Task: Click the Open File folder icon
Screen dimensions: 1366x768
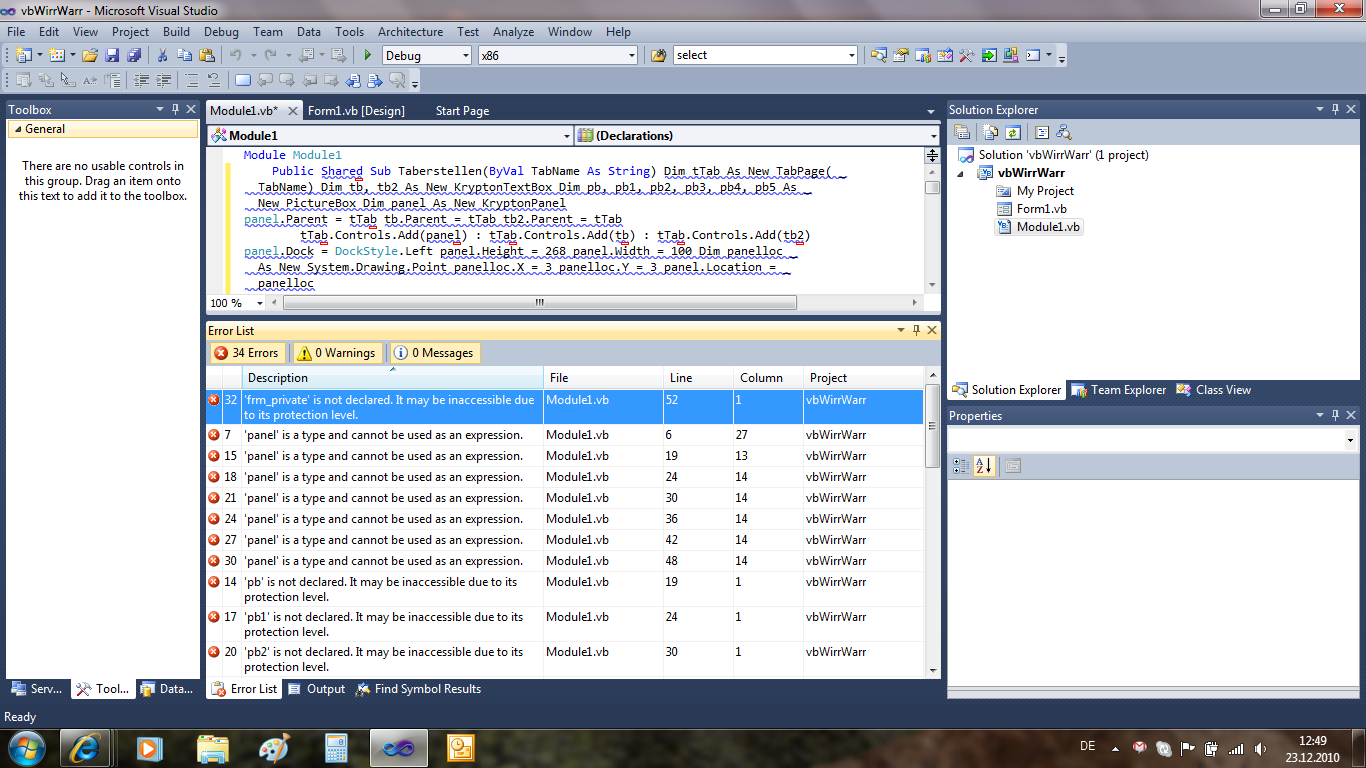Action: coord(90,56)
